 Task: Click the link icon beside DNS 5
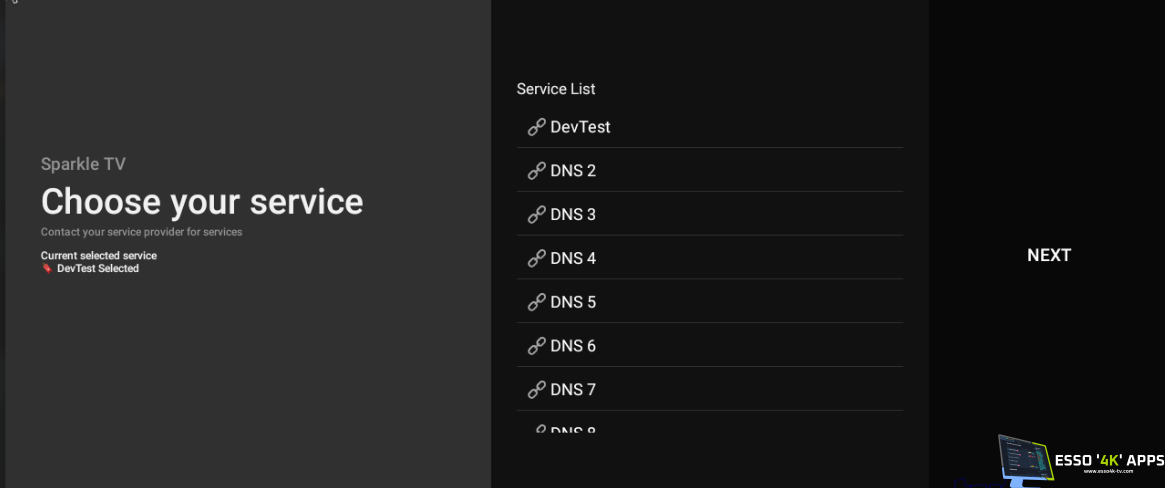tap(536, 302)
